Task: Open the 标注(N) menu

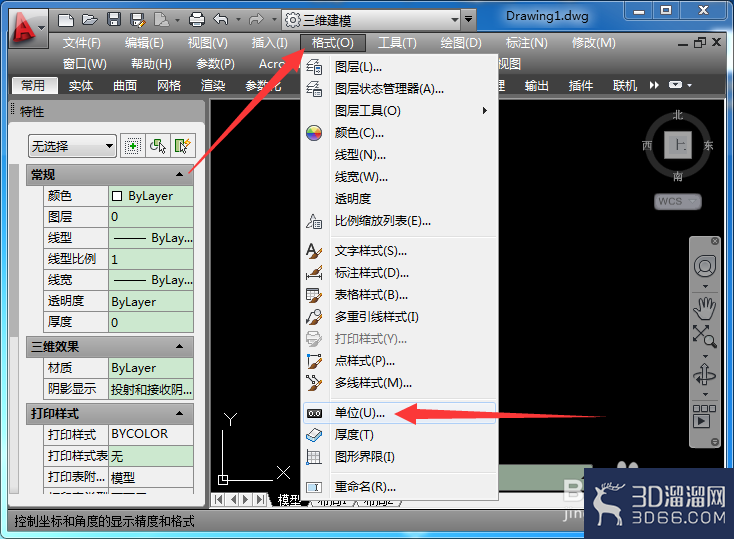Action: 526,43
